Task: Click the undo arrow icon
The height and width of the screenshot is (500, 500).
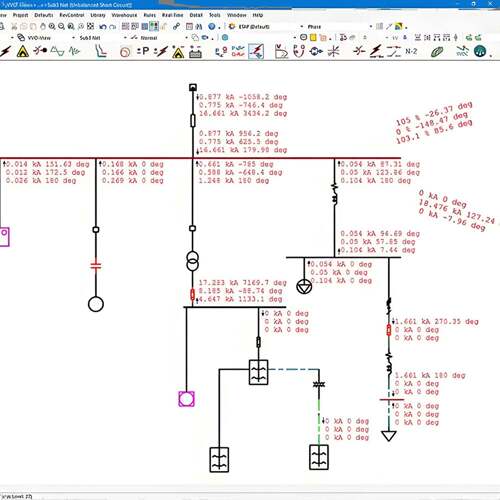Action: (103, 27)
